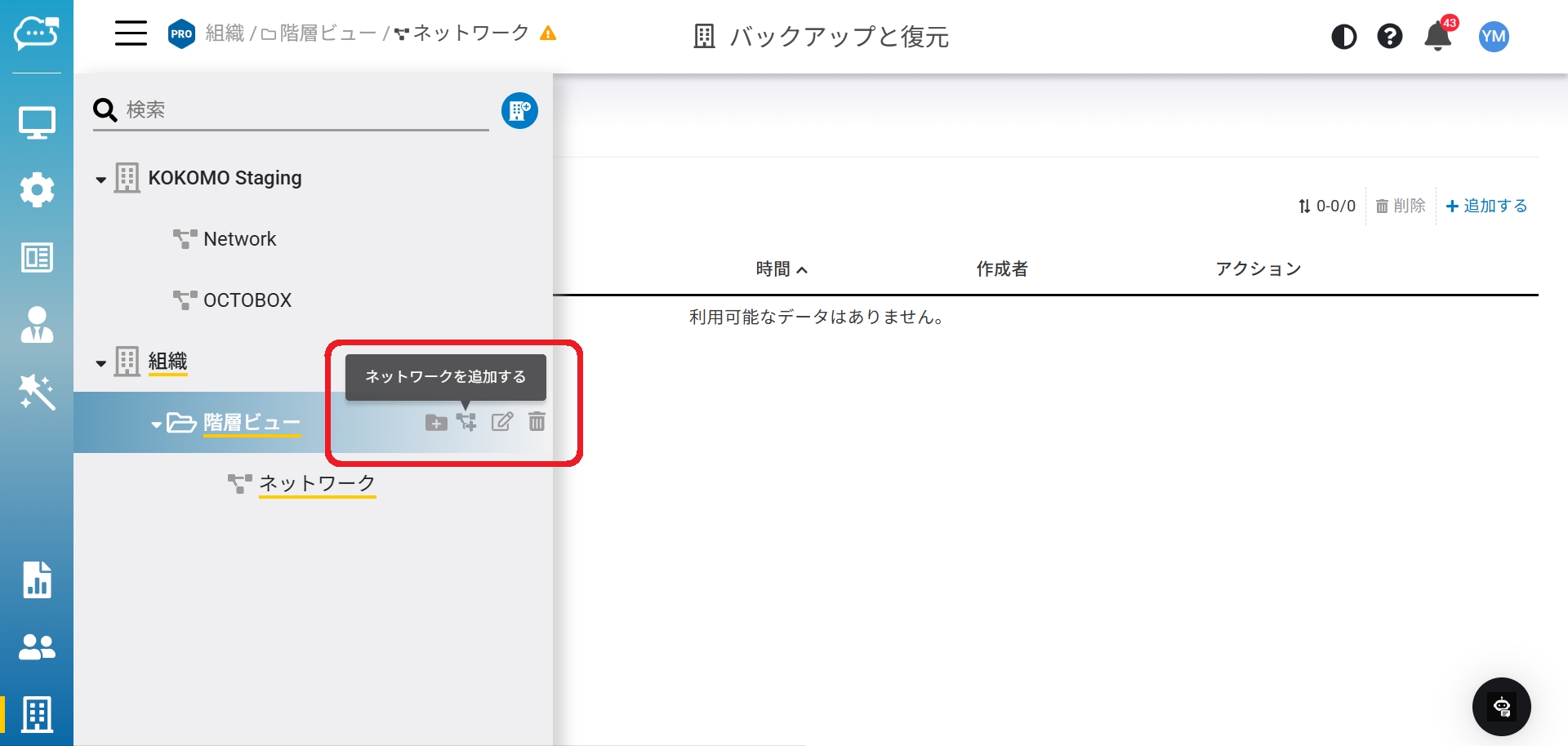Click the edit icon in 階層ビュー row
This screenshot has height=746, width=1568.
[502, 422]
